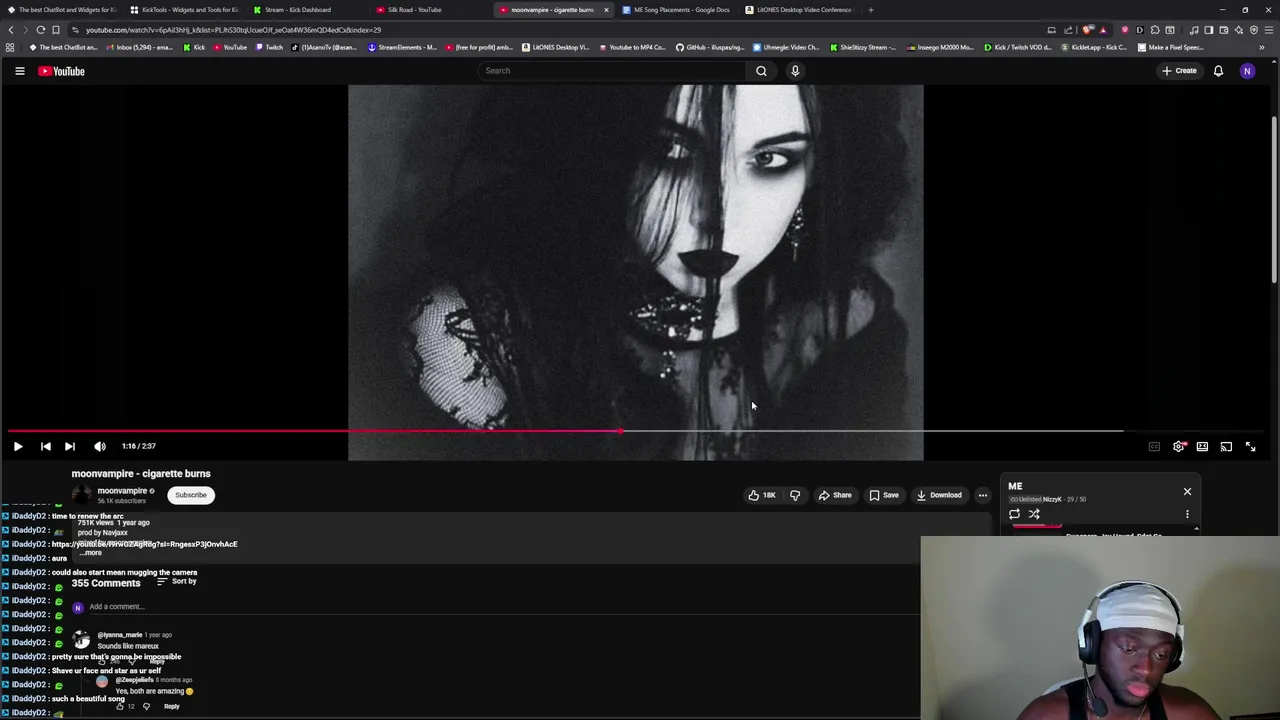Switch to LitONES Desktop Video Conference tab
The height and width of the screenshot is (720, 1280).
[798, 10]
